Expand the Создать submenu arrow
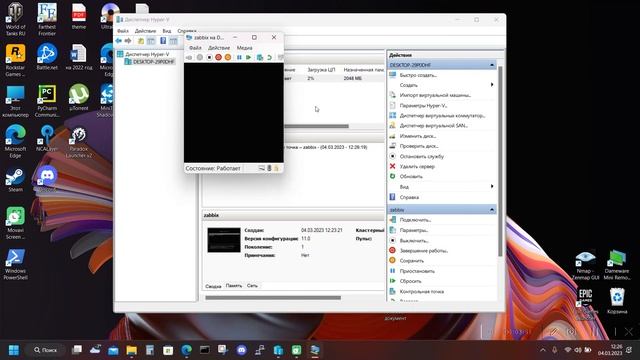The image size is (640, 360). tap(492, 85)
